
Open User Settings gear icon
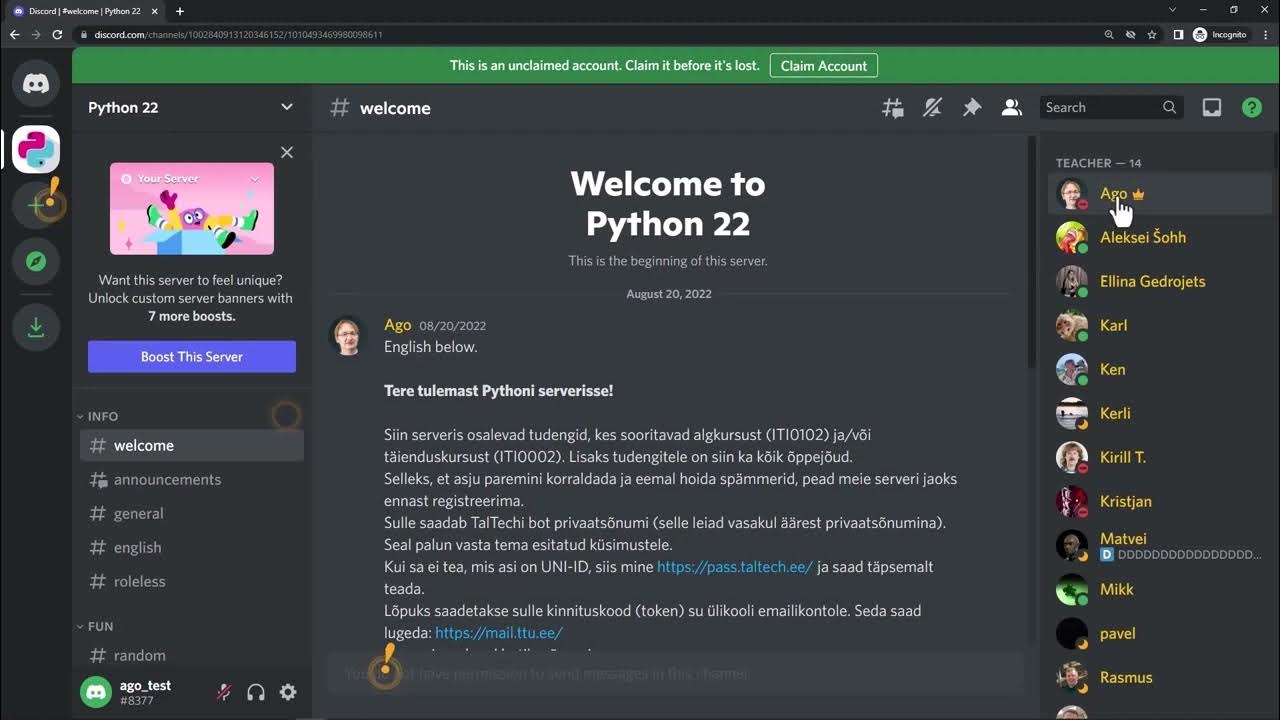(288, 692)
